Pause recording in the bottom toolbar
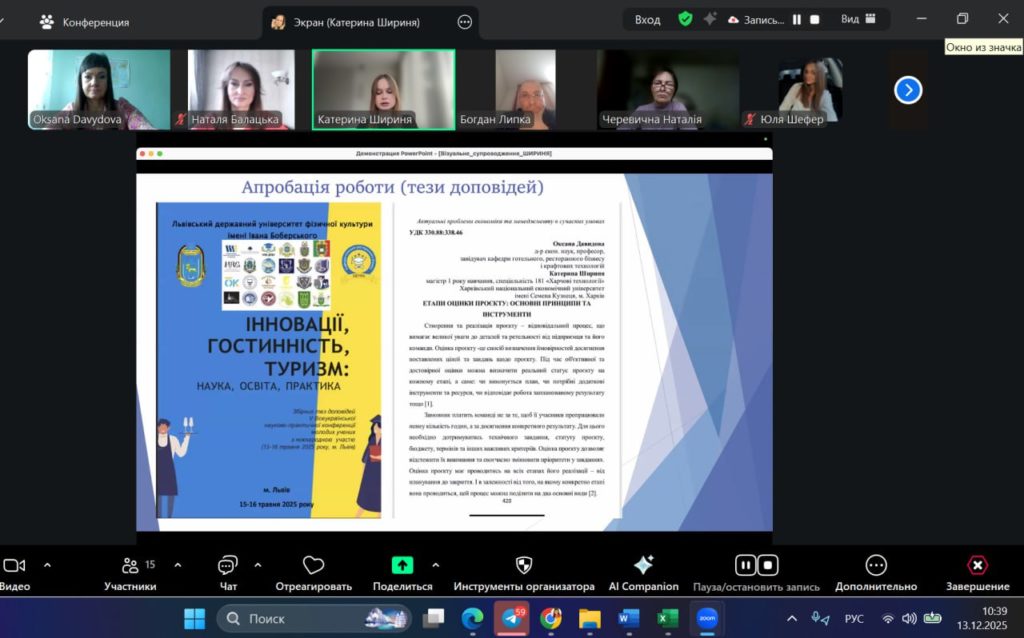Viewport: 1024px width, 638px height. 745,566
